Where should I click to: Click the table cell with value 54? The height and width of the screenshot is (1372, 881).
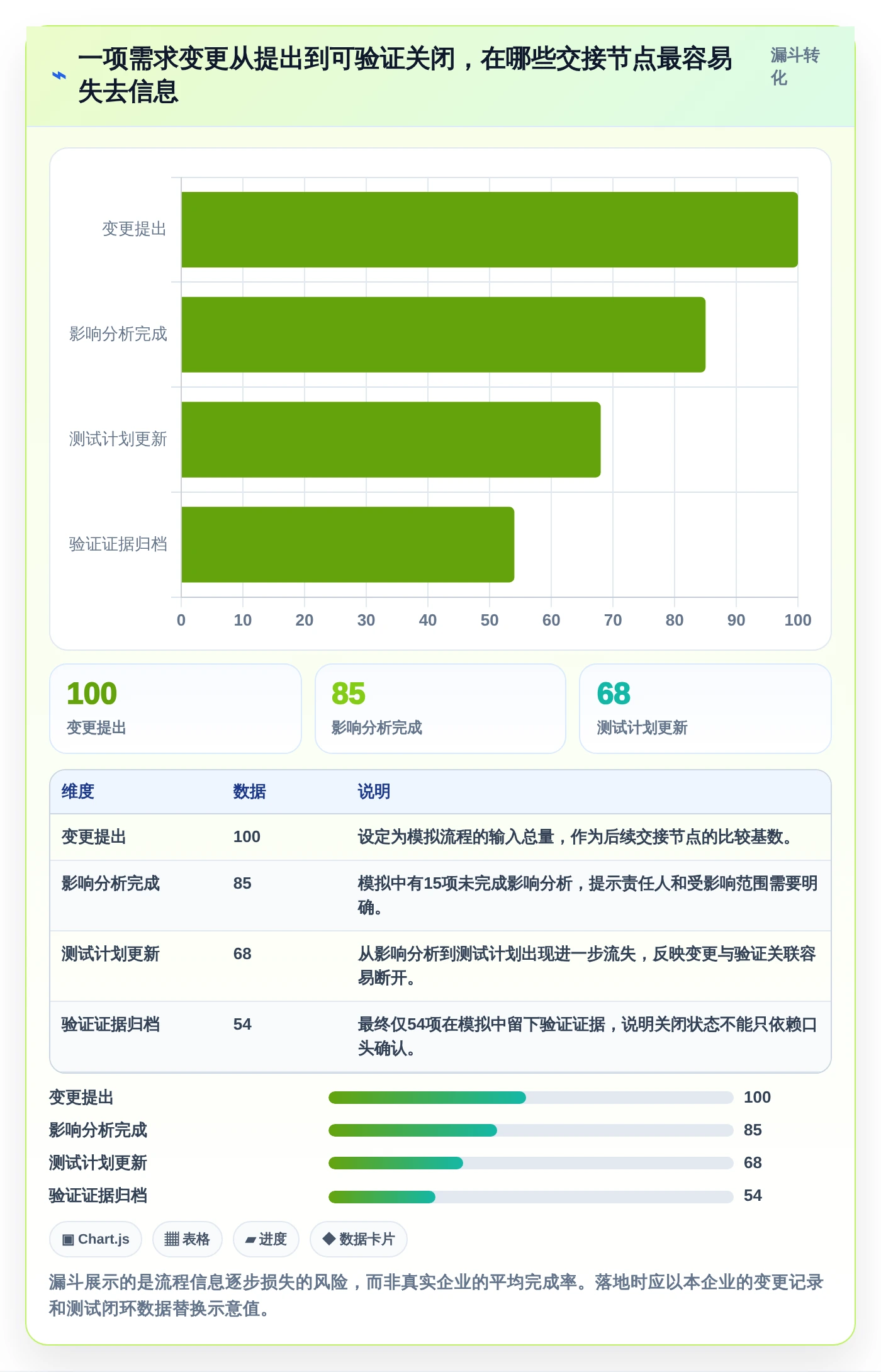tap(242, 1025)
